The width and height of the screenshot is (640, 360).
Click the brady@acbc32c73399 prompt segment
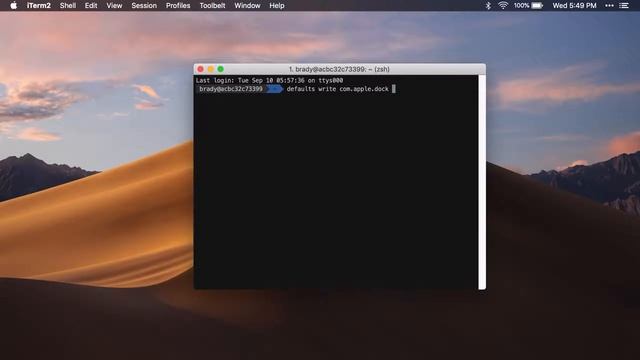[x=231, y=89]
